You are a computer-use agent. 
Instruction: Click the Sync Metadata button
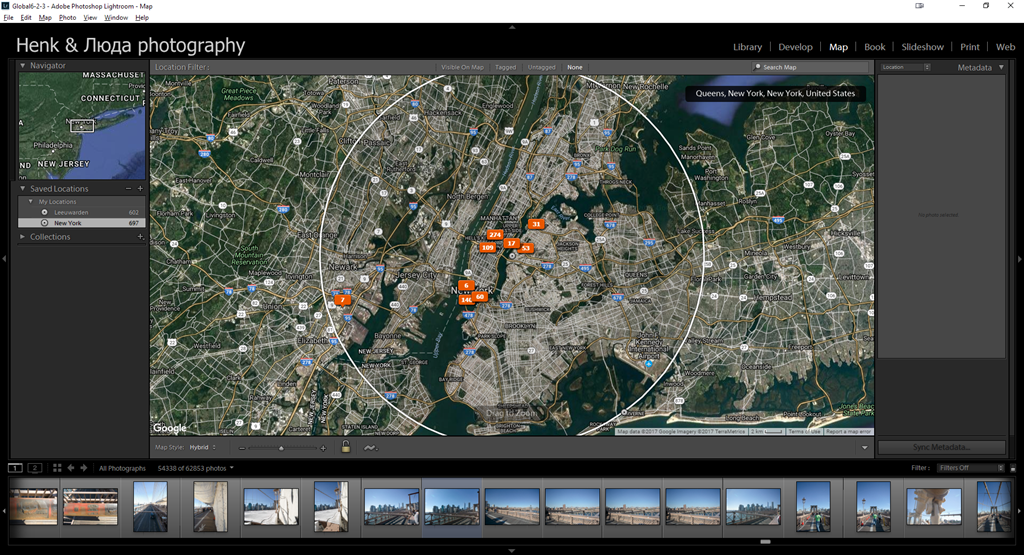coord(941,447)
